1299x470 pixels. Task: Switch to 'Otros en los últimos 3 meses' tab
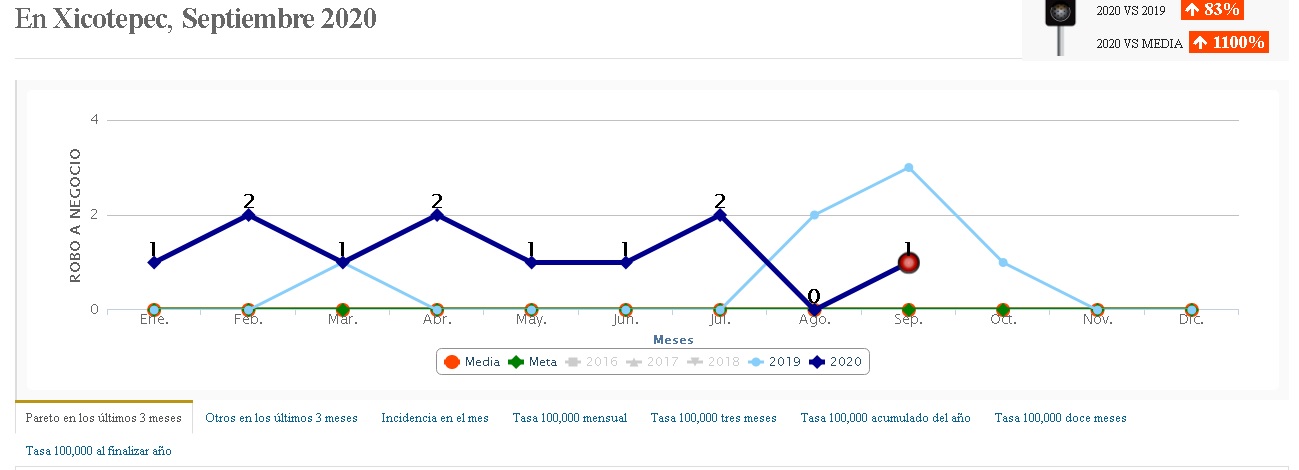(x=281, y=418)
